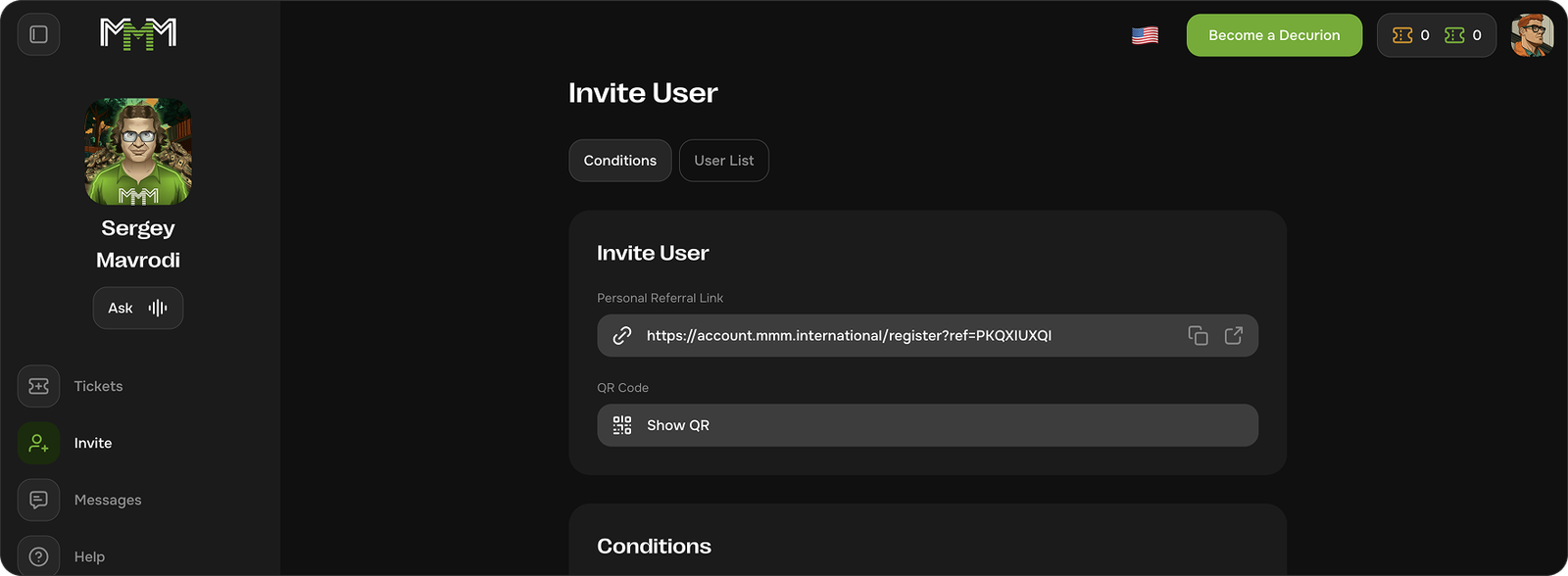This screenshot has height=576, width=1568.
Task: Copy the personal referral link
Action: [1198, 335]
